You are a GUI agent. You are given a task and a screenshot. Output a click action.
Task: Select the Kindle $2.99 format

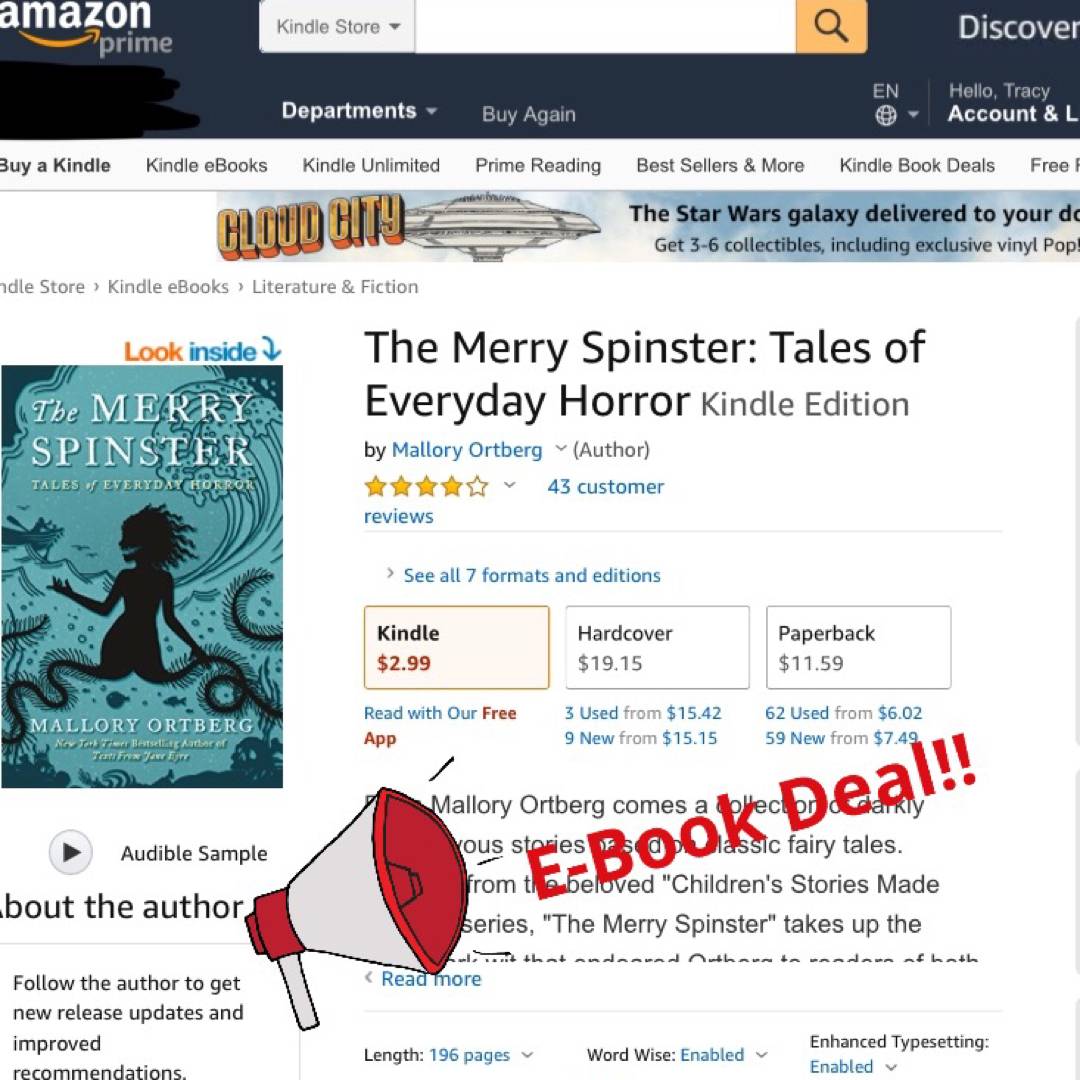[x=457, y=647]
